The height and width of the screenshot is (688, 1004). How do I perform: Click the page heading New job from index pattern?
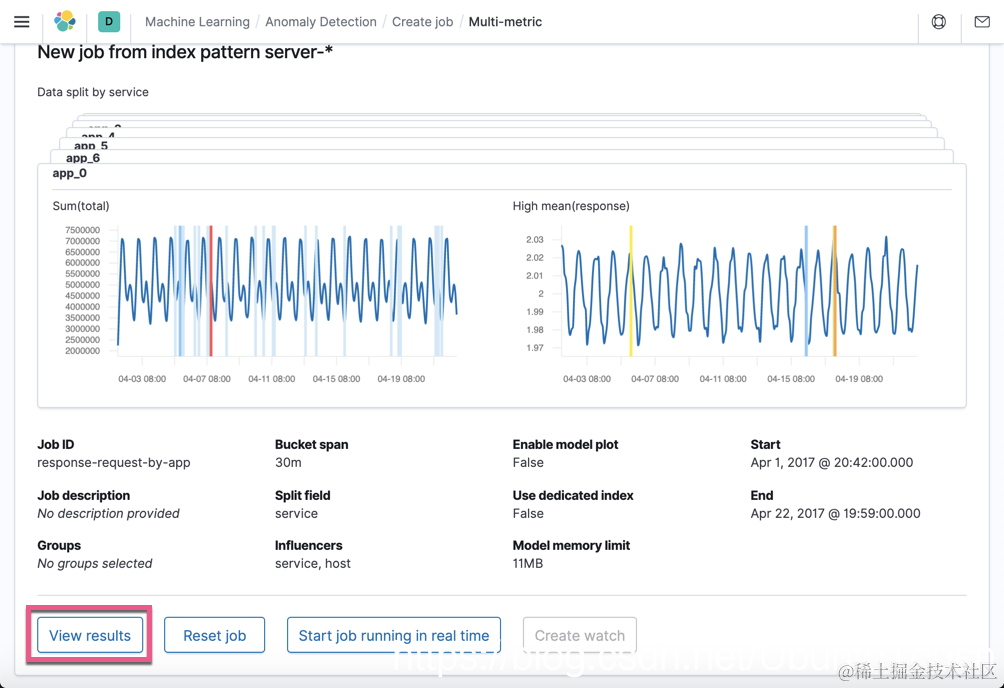185,52
